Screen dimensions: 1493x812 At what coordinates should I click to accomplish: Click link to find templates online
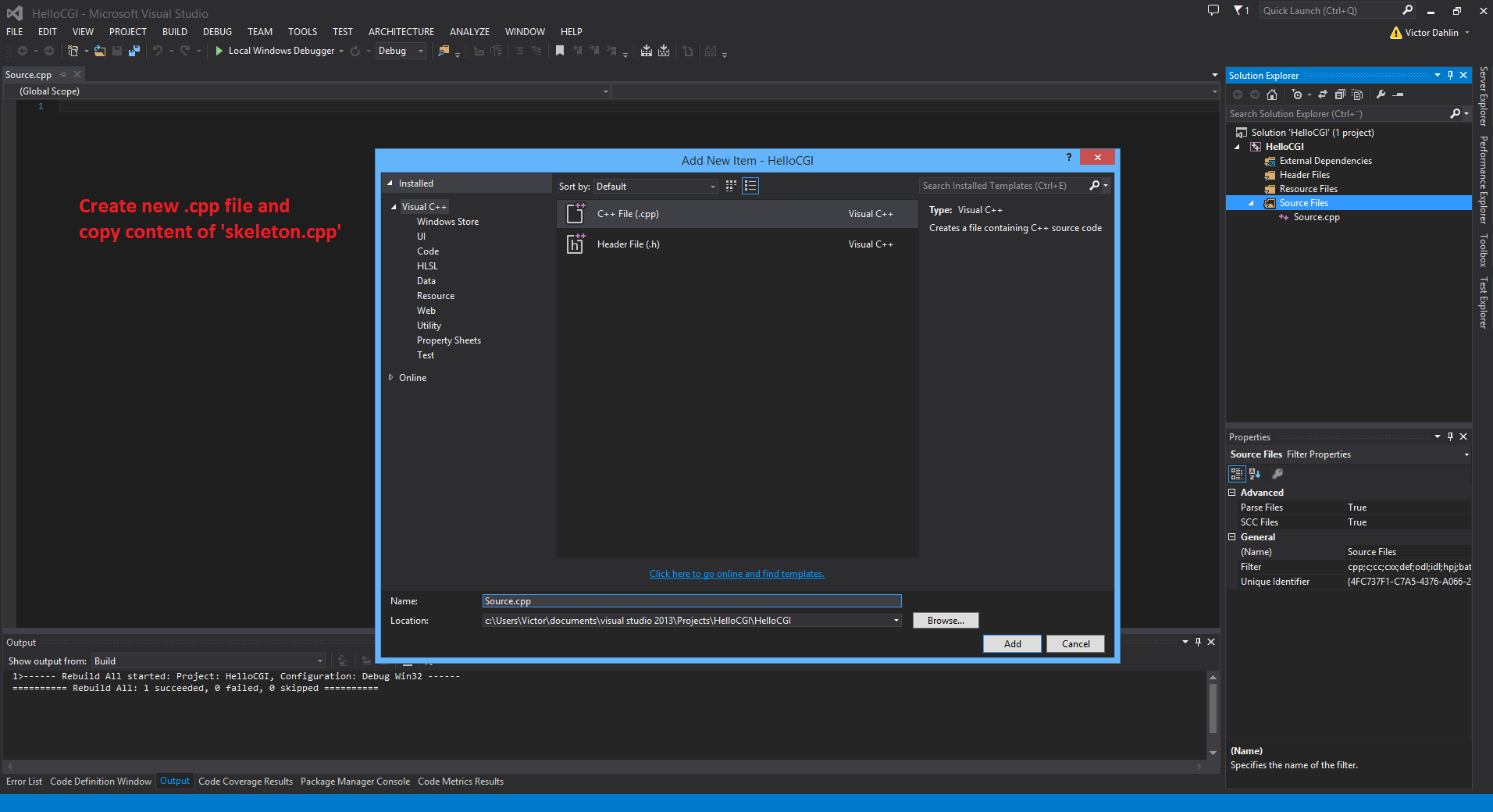(x=737, y=574)
